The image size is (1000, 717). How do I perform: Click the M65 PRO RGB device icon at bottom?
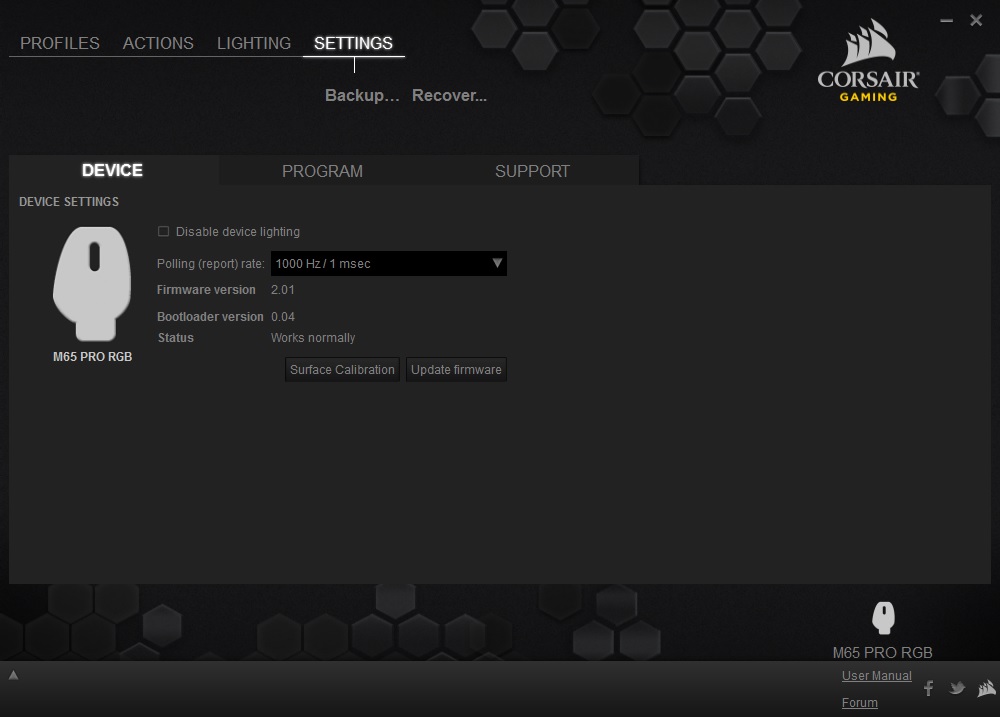883,617
